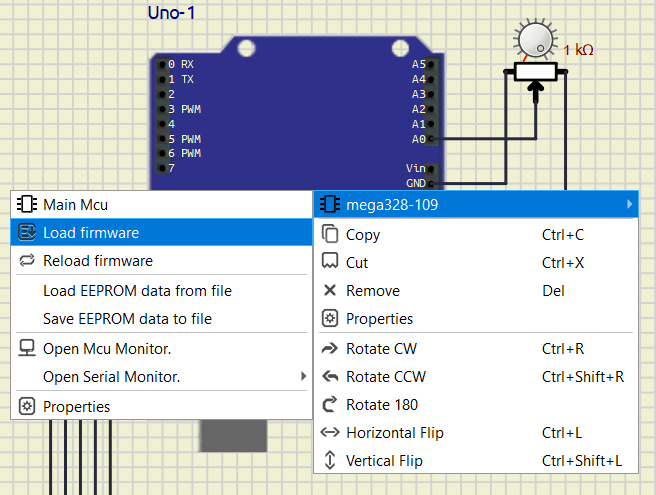Click the Vertical Flip icon
The width and height of the screenshot is (656, 495).
[330, 461]
